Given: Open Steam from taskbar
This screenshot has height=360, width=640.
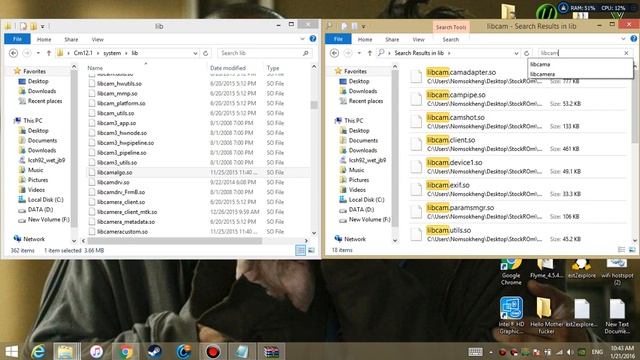Looking at the screenshot, I should [x=155, y=351].
